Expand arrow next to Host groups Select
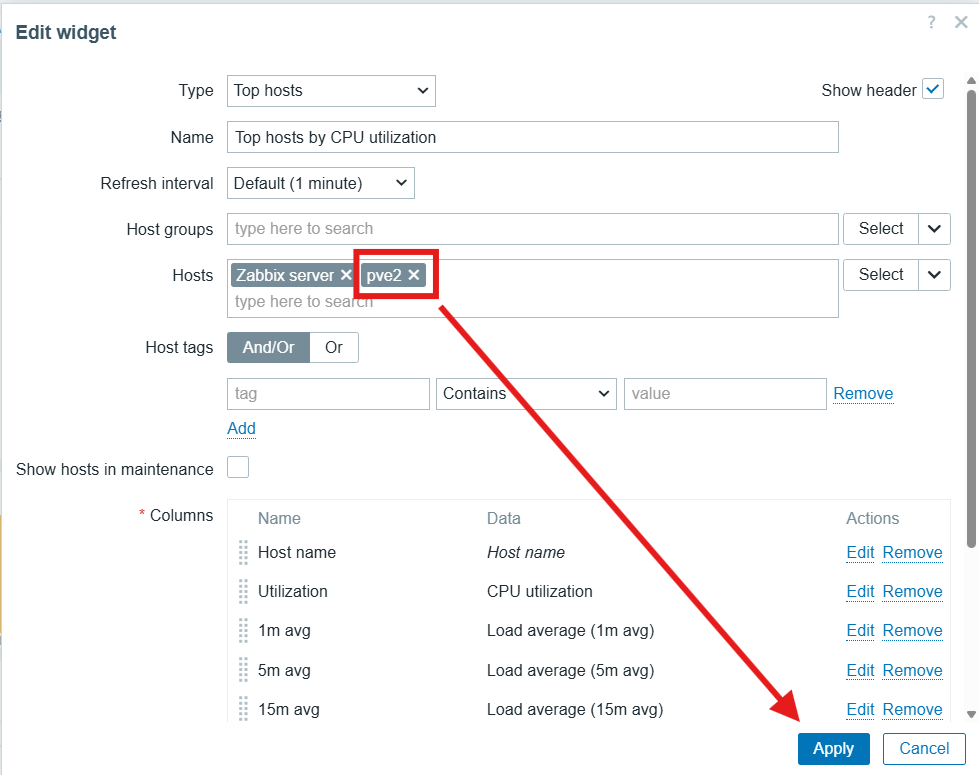Image resolution: width=979 pixels, height=775 pixels. pyautogui.click(x=934, y=229)
